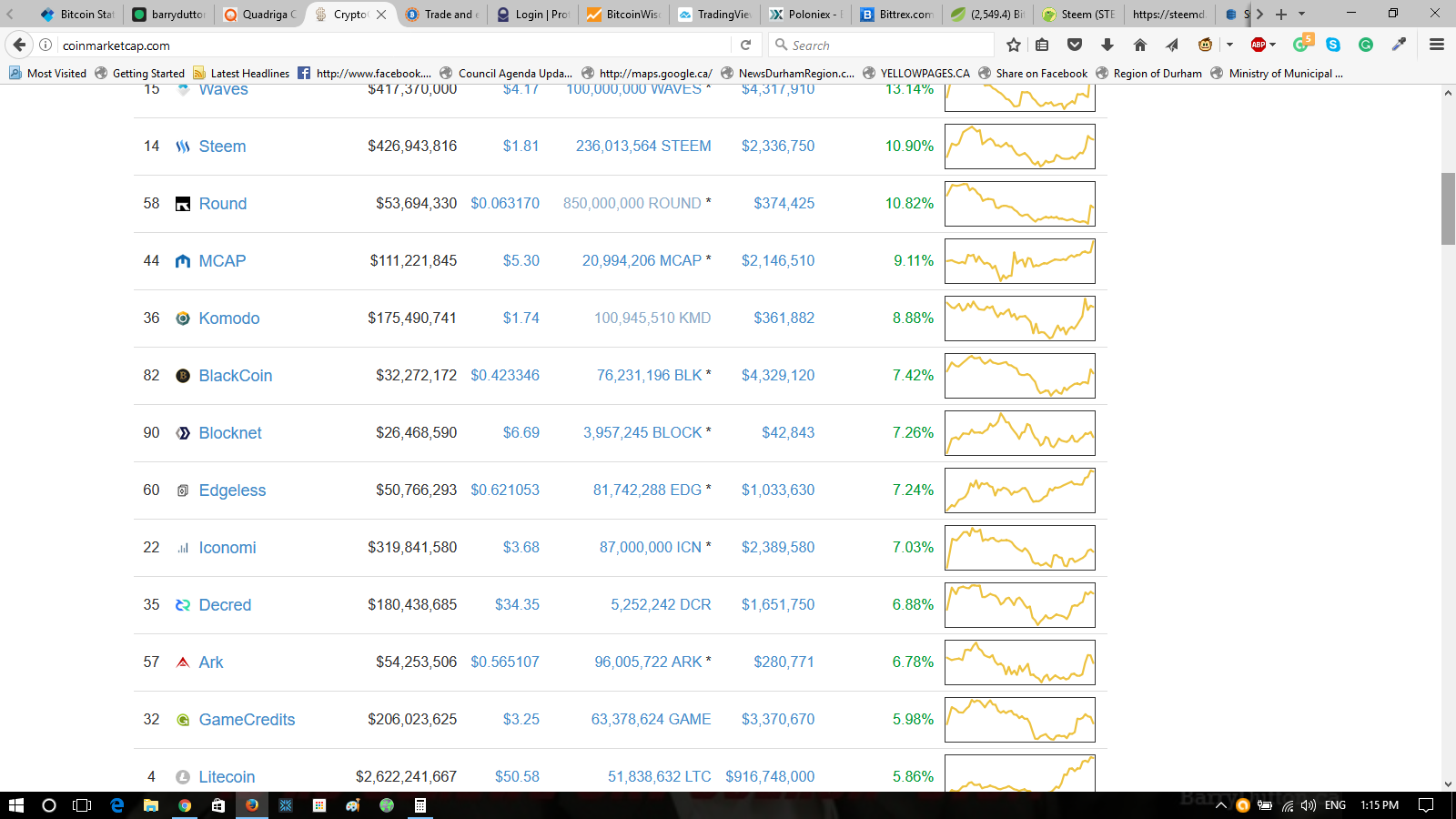The image size is (1456, 819).
Task: Open File Explorer from the taskbar
Action: [x=151, y=805]
